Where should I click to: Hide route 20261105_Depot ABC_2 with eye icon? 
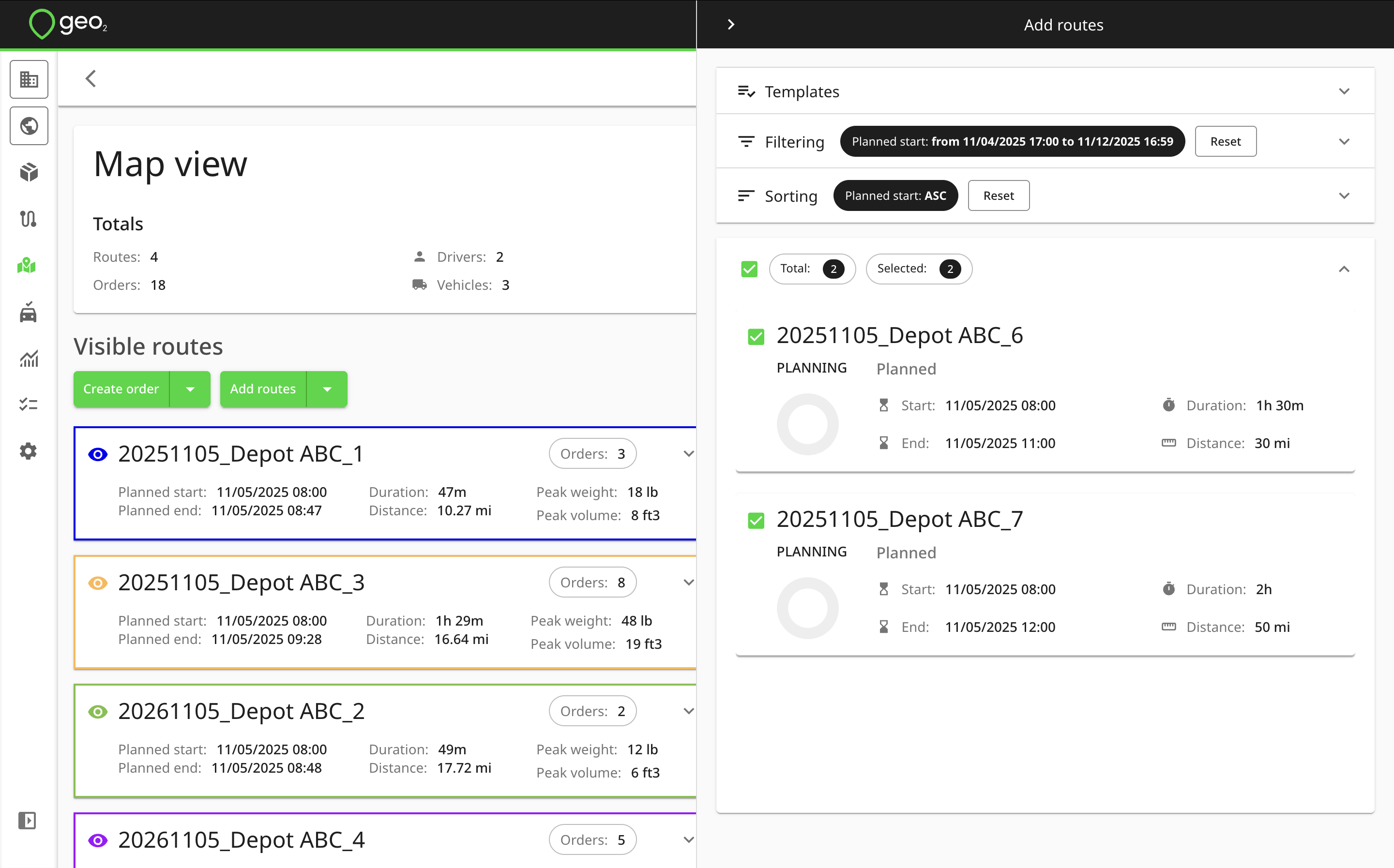(98, 712)
